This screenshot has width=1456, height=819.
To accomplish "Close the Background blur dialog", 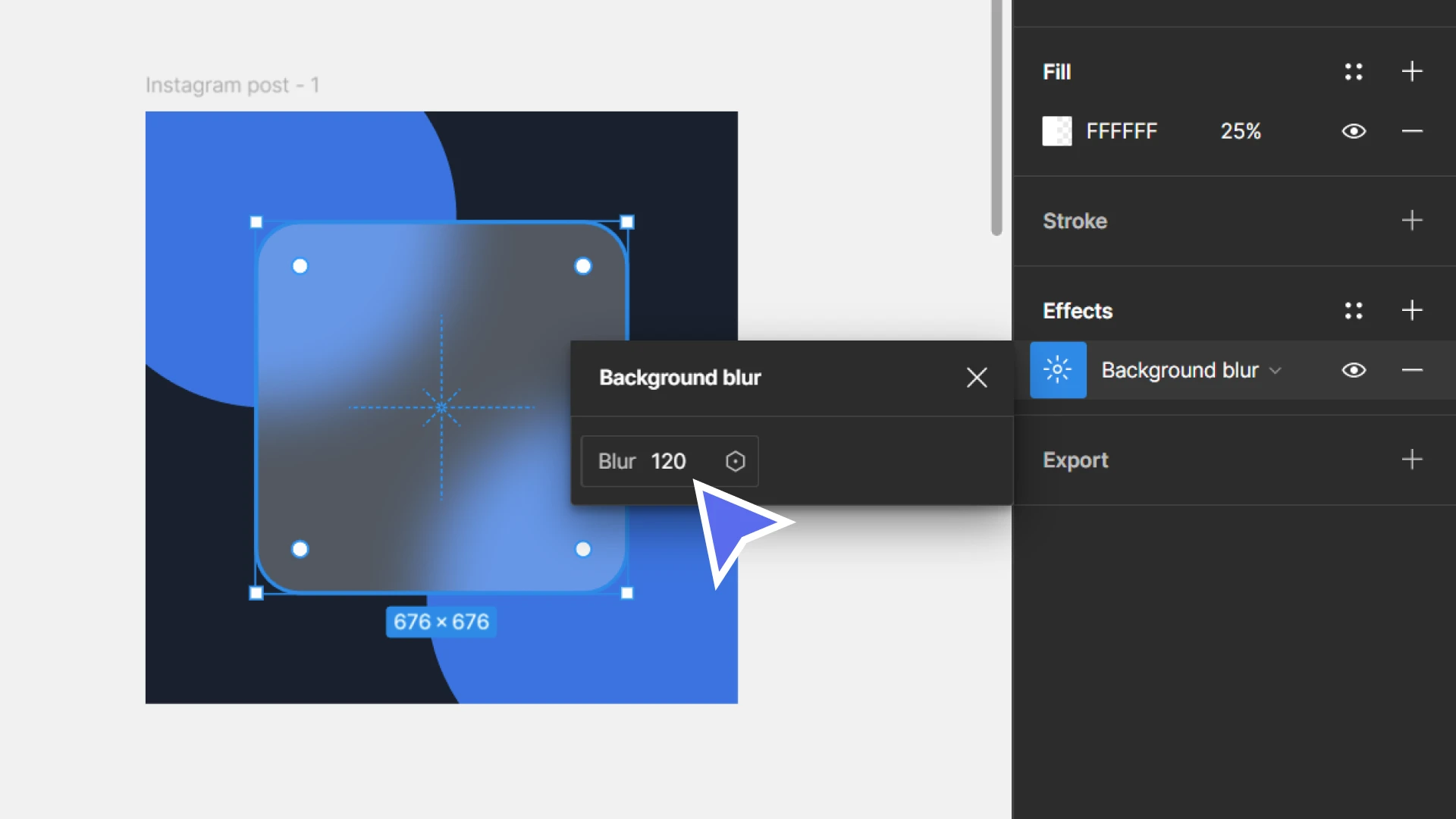I will coord(977,378).
